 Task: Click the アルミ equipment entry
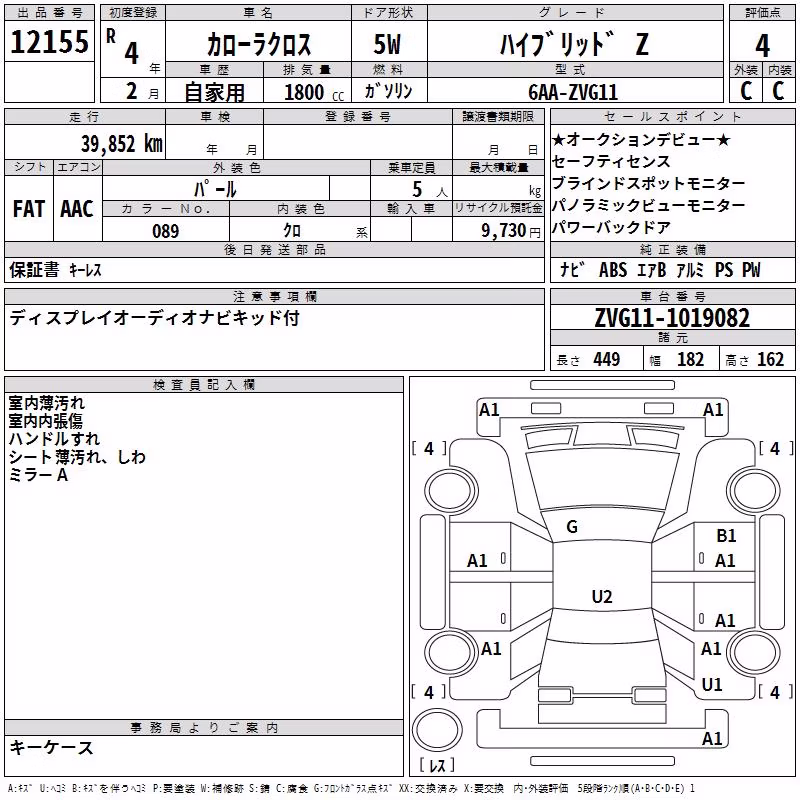click(690, 270)
